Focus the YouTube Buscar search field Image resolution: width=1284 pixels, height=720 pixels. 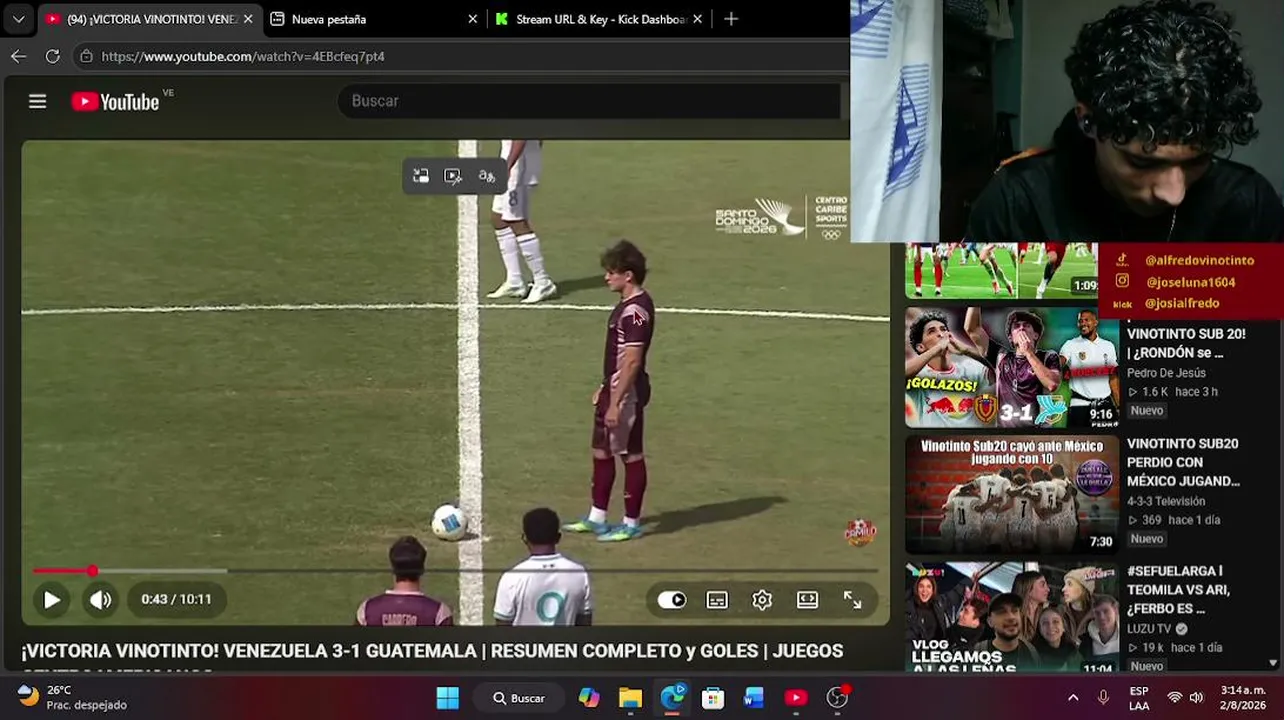(x=590, y=101)
